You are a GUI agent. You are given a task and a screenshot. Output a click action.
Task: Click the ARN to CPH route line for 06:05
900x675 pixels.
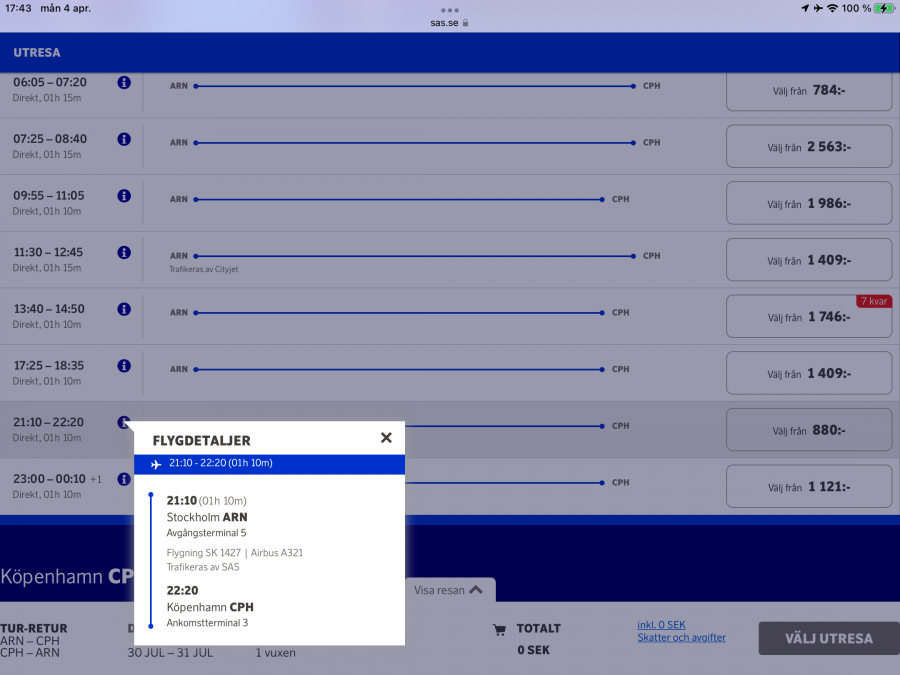[413, 86]
